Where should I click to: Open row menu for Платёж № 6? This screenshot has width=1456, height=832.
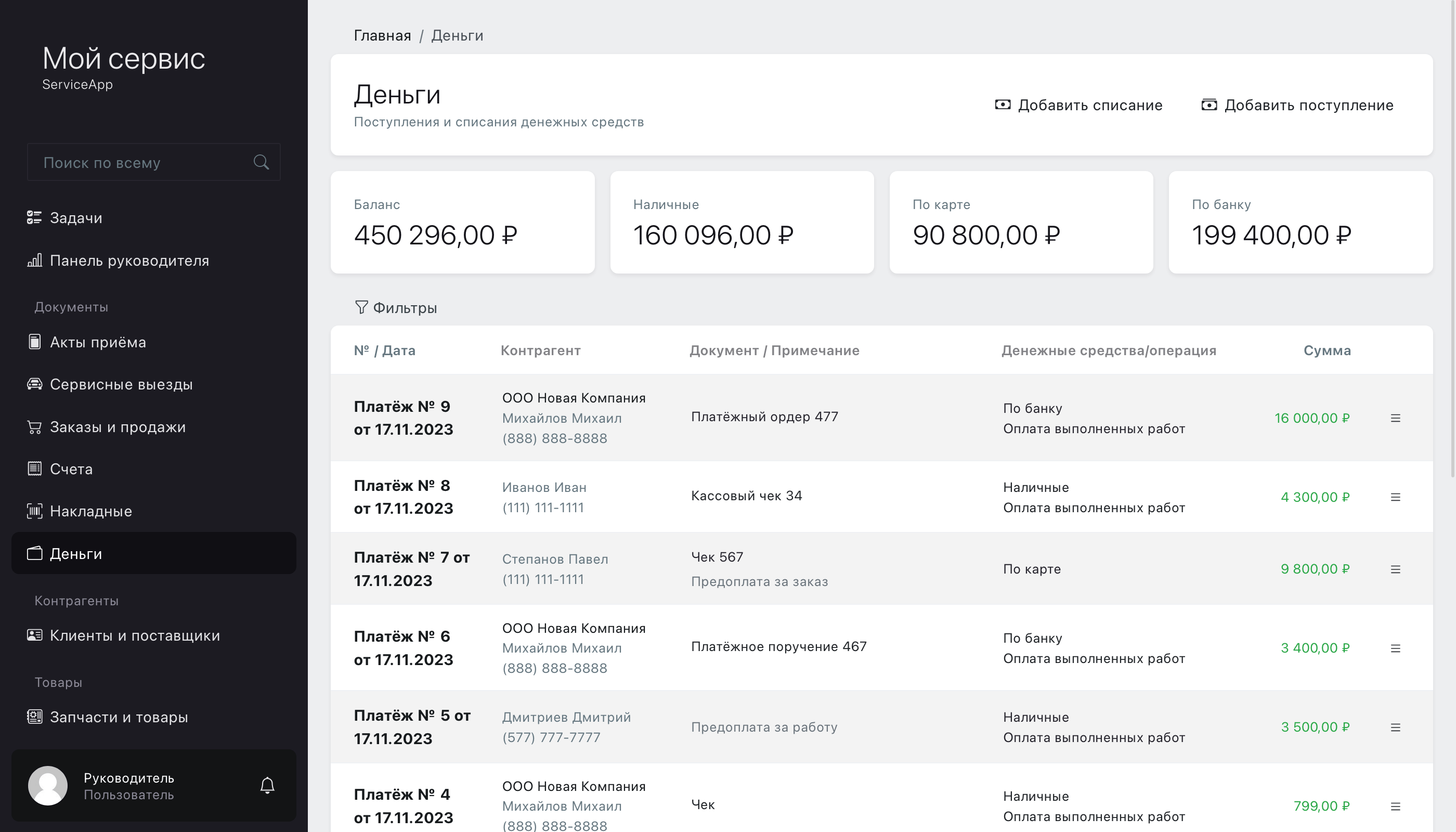pyautogui.click(x=1396, y=648)
